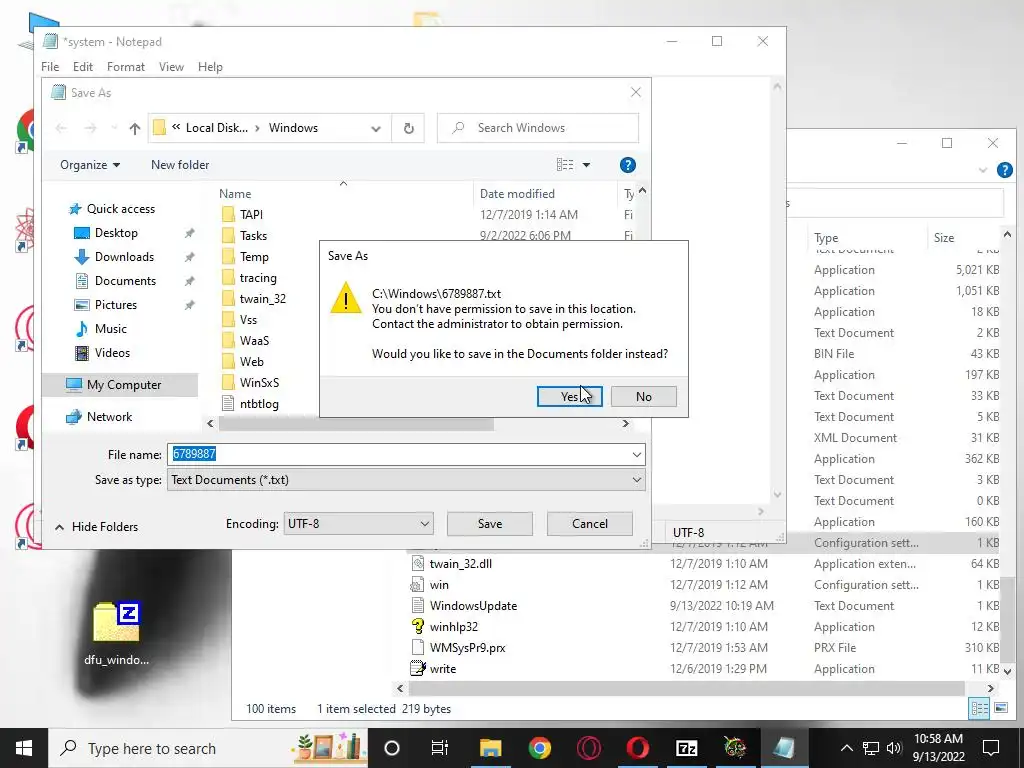Viewport: 1024px width, 768px height.
Task: Select Music in the navigation pane
Action: click(x=110, y=328)
